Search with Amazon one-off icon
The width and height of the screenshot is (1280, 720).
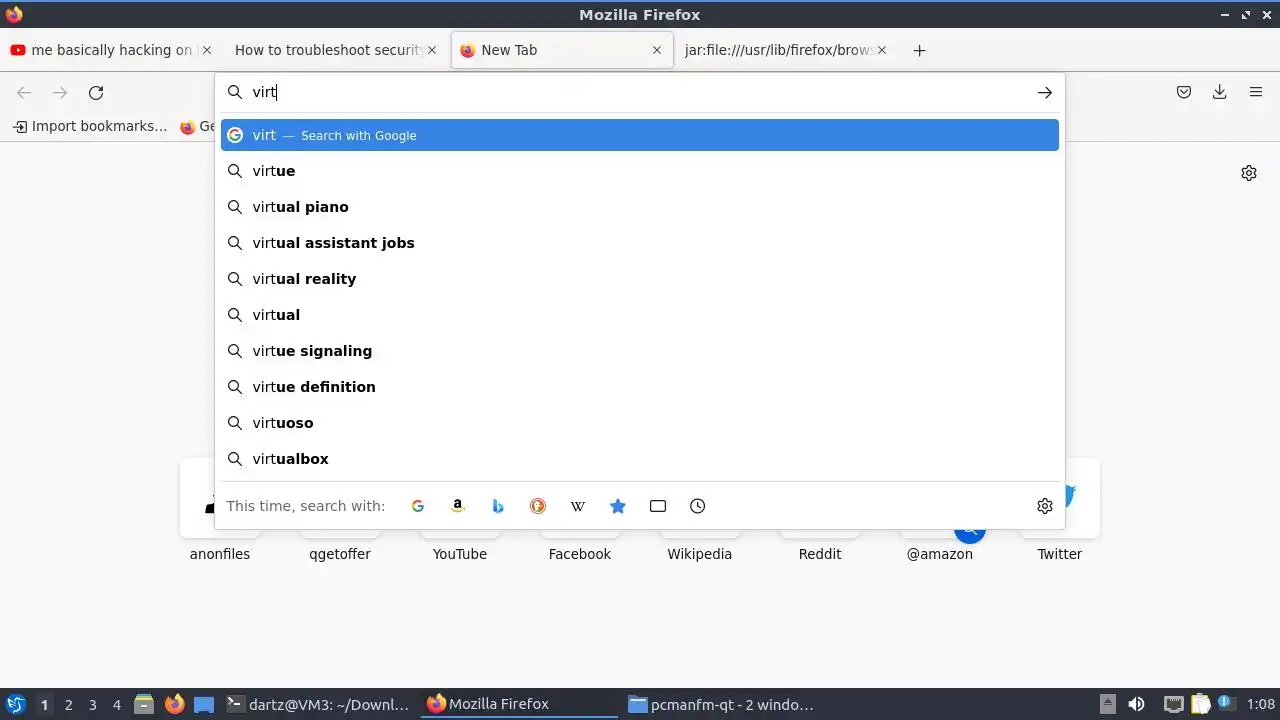coord(458,506)
